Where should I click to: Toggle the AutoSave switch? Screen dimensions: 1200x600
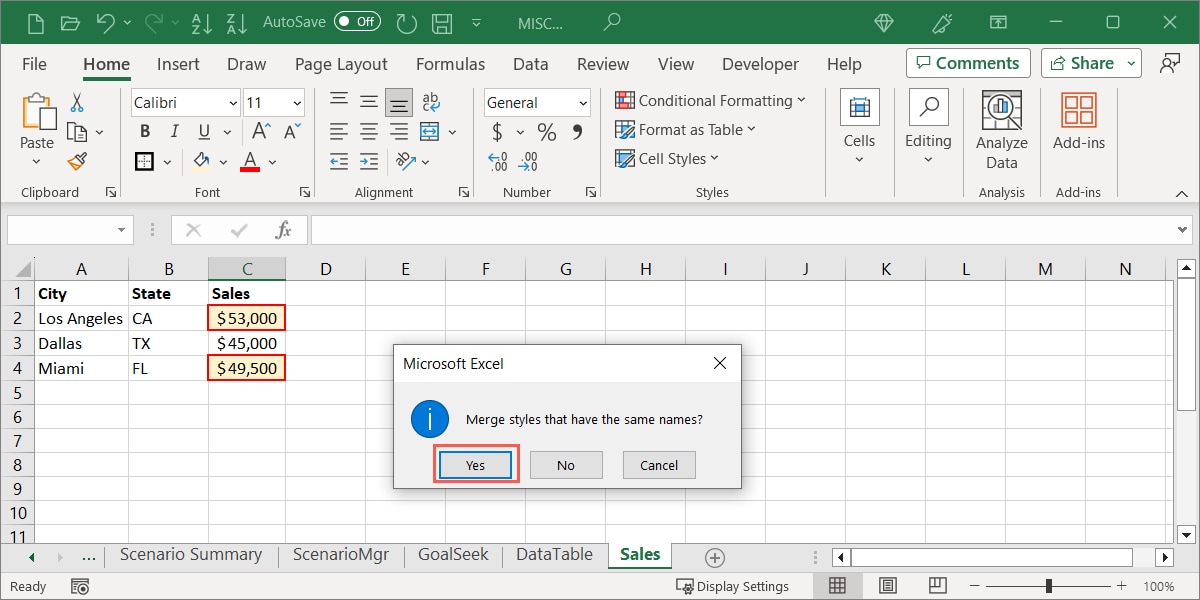click(x=357, y=20)
